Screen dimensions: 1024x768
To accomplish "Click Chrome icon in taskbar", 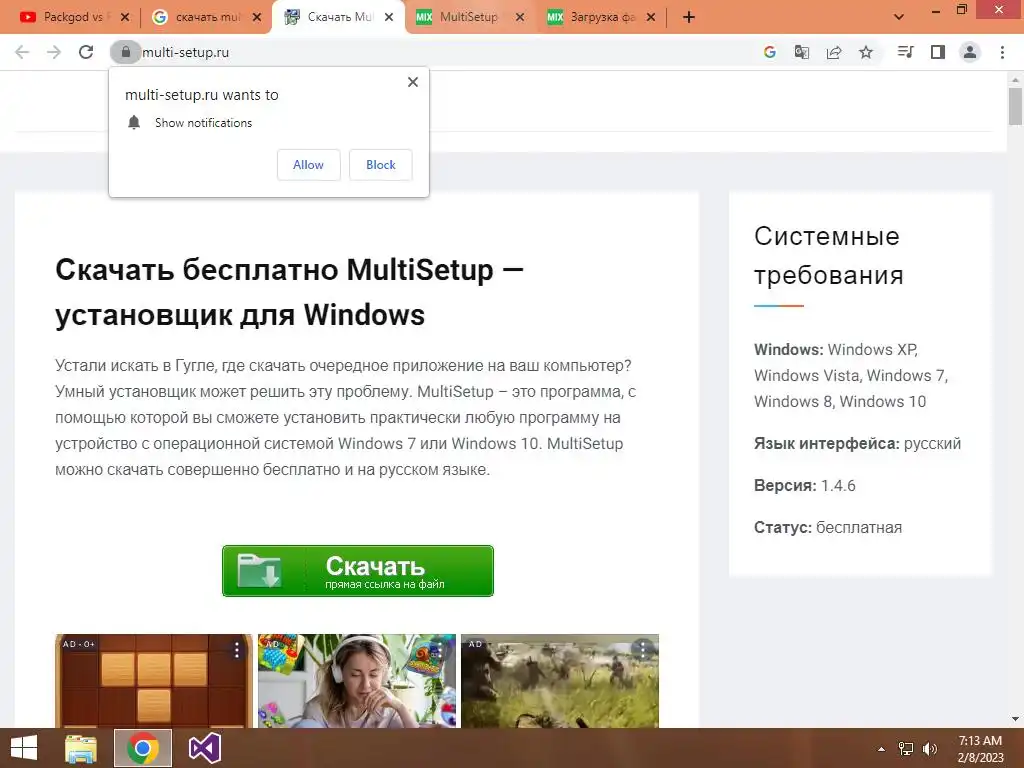I will coord(143,748).
